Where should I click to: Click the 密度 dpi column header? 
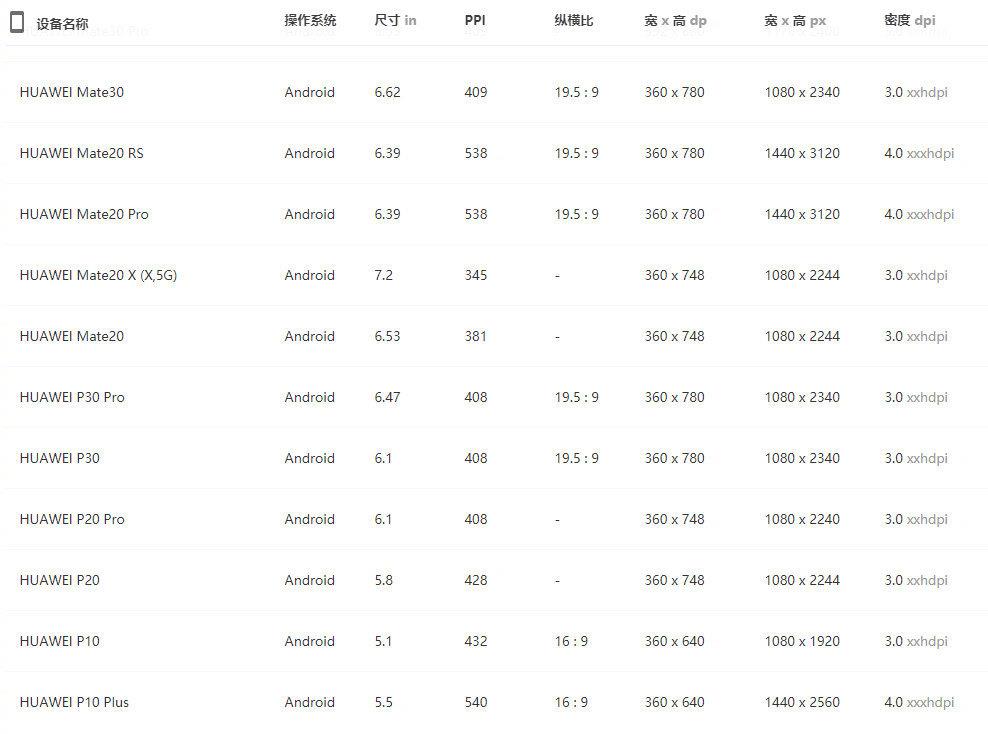[x=909, y=20]
